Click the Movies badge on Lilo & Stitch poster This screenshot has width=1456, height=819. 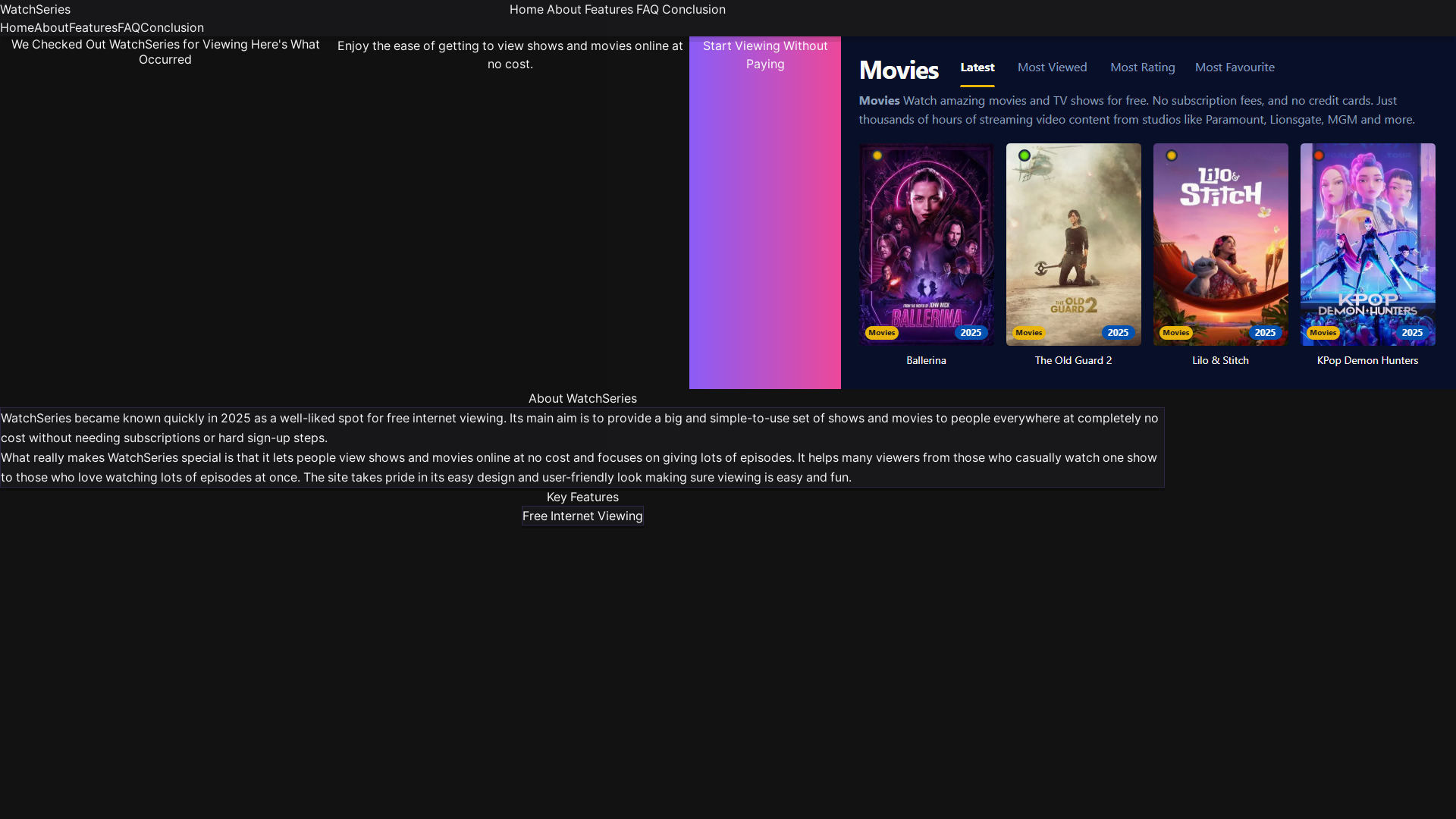coord(1175,333)
